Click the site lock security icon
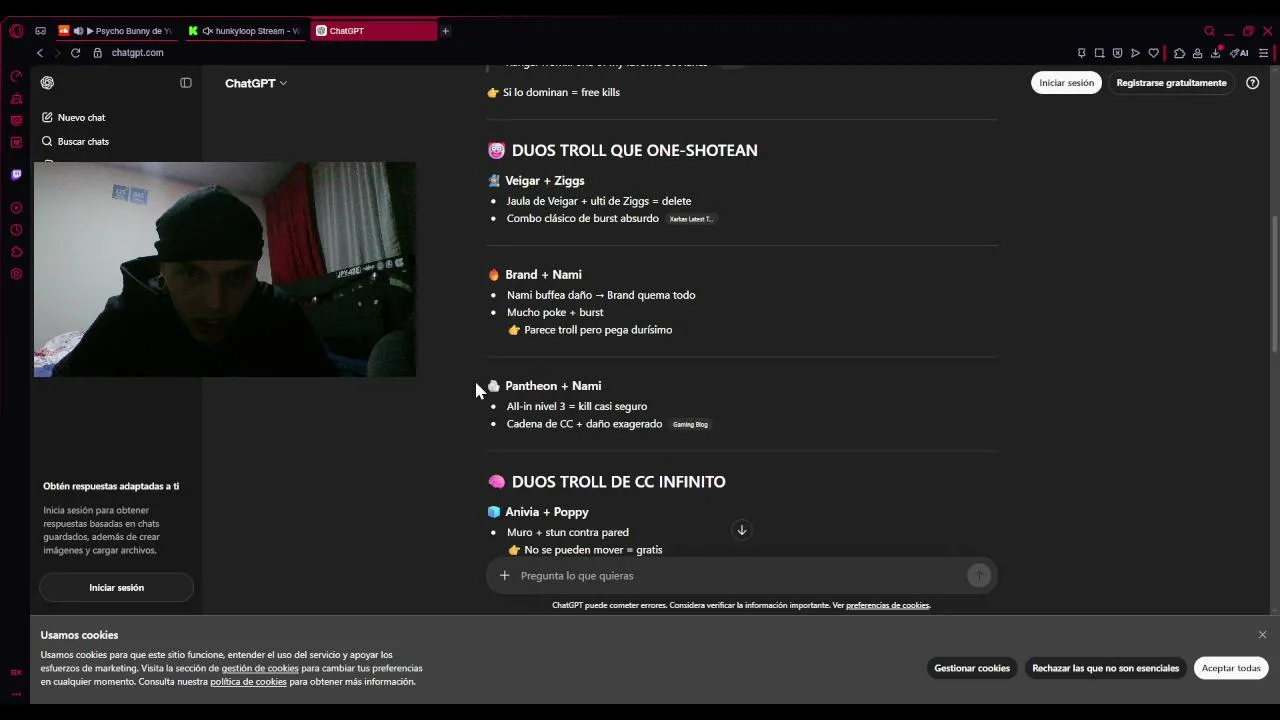The height and width of the screenshot is (720, 1280). tap(98, 53)
